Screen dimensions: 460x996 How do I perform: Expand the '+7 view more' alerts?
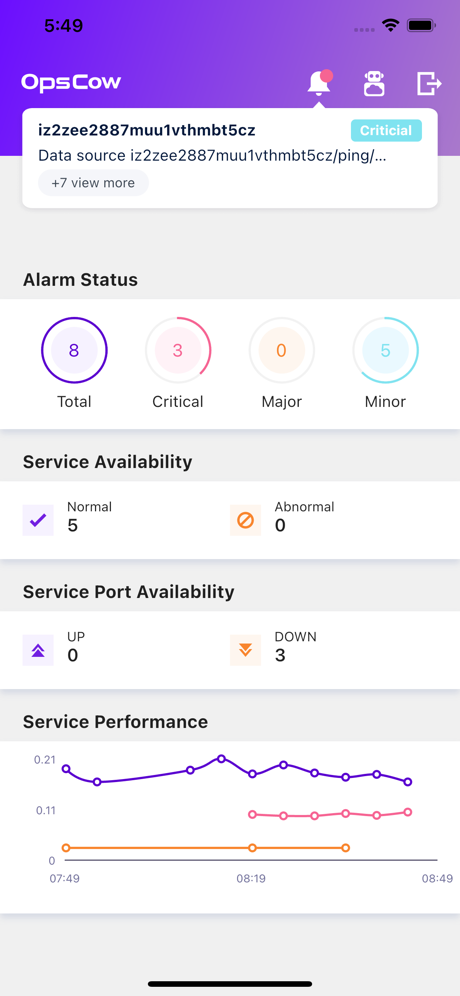pyautogui.click(x=93, y=183)
